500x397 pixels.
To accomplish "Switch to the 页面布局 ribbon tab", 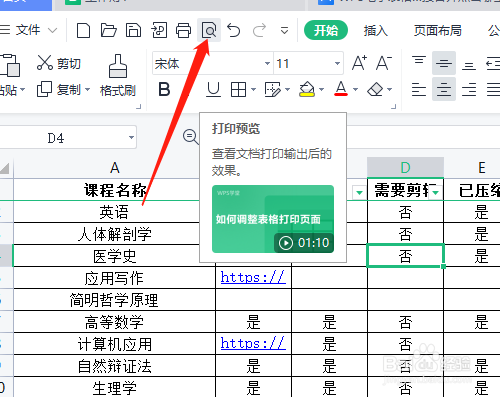I will coord(438,30).
